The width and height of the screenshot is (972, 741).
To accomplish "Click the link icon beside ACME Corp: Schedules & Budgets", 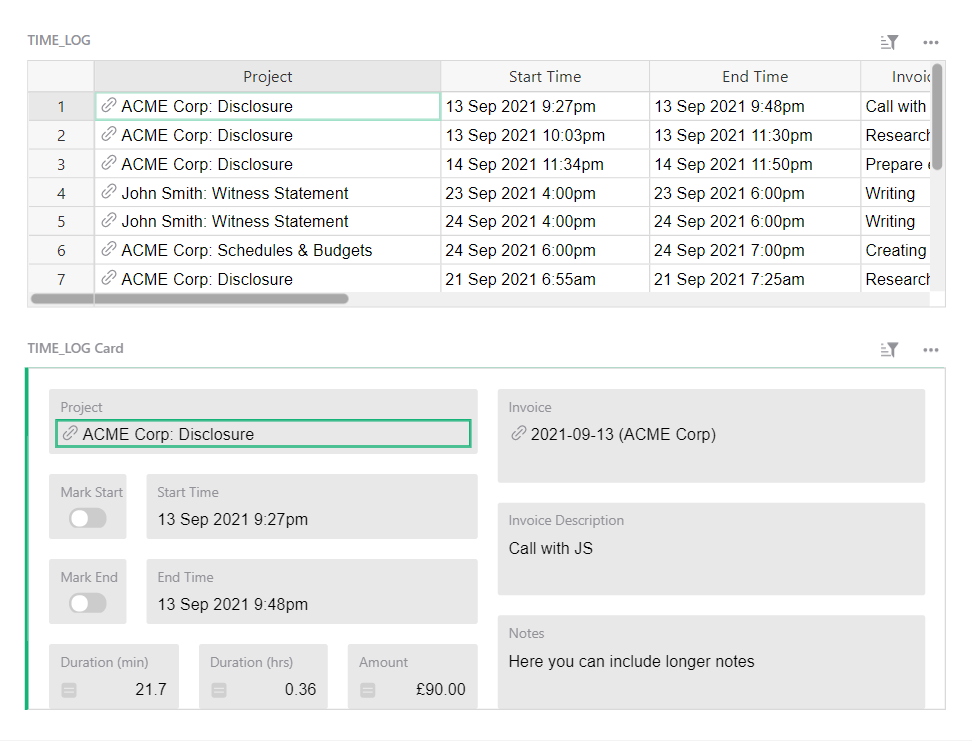I will click(108, 250).
